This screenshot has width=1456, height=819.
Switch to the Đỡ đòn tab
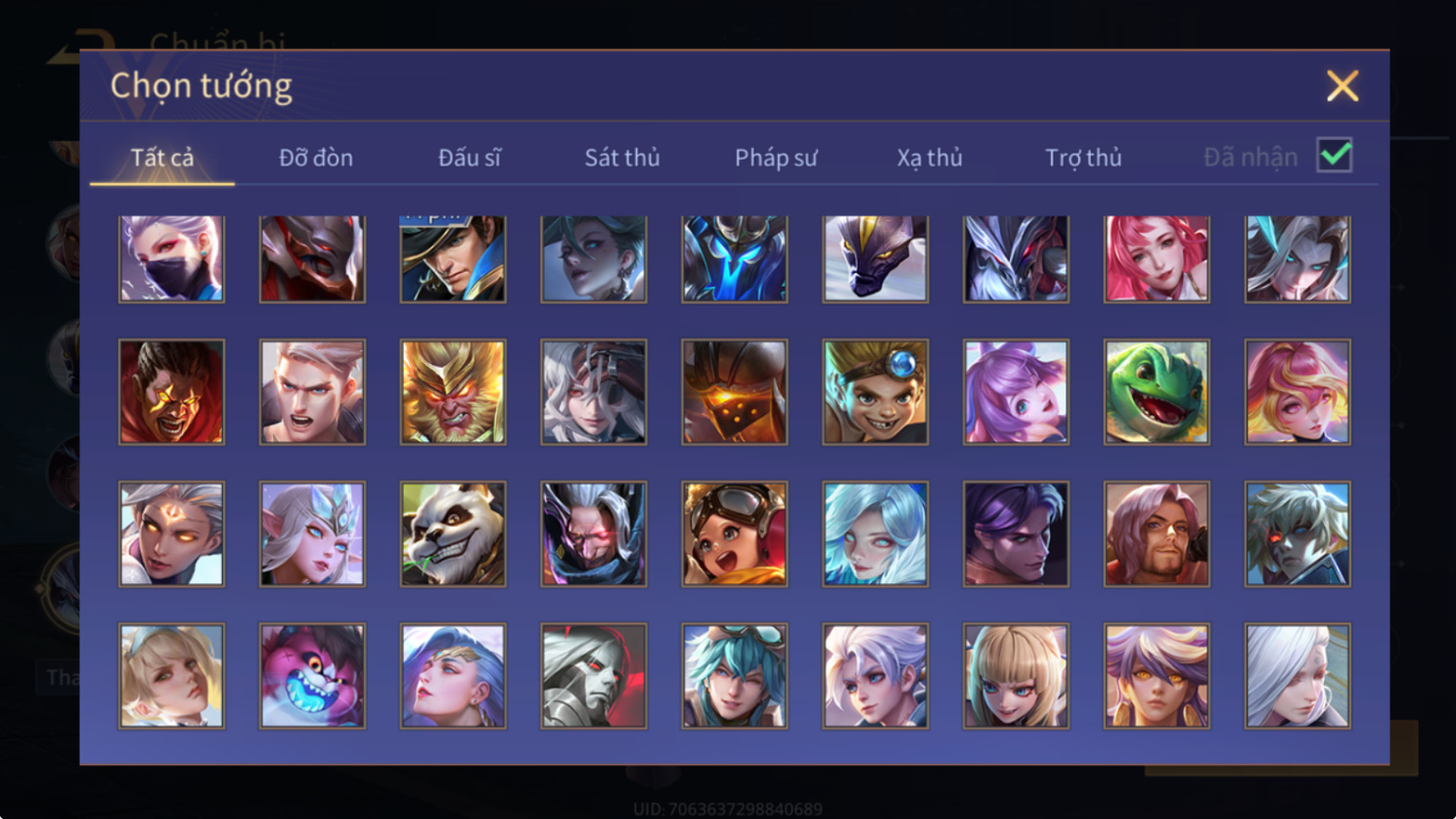pos(316,158)
